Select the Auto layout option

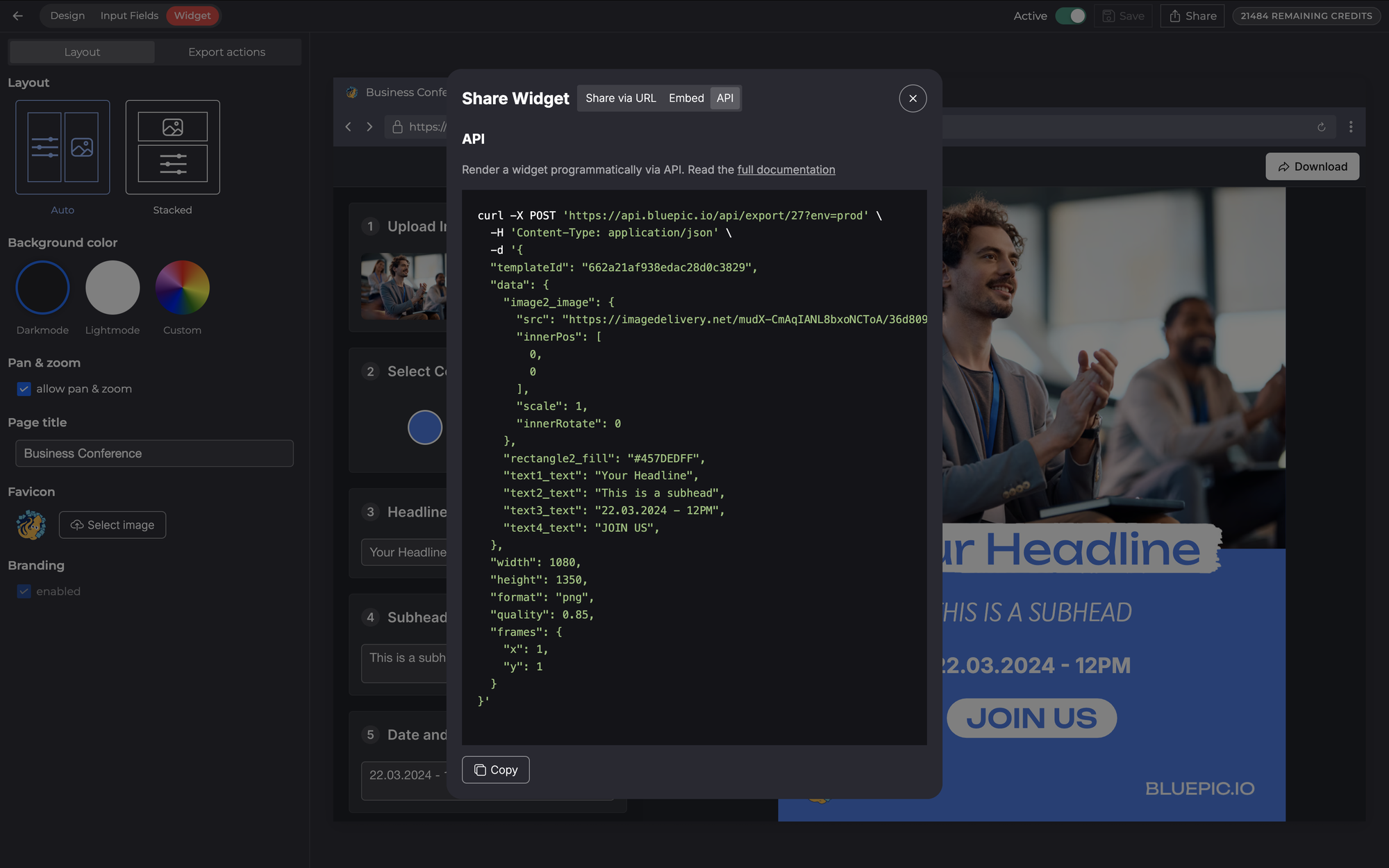(x=63, y=147)
